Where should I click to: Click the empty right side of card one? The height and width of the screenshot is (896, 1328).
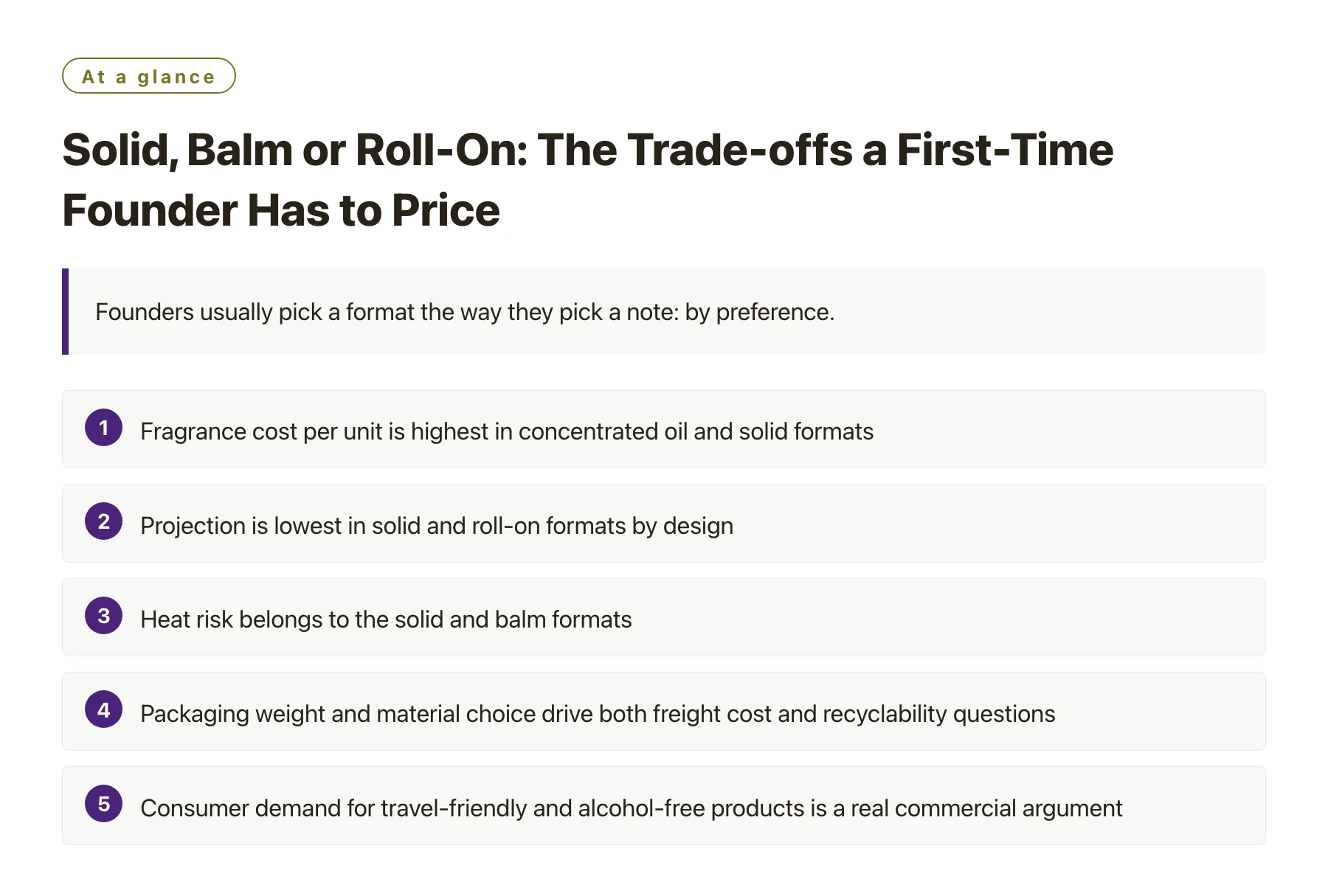(1070, 429)
